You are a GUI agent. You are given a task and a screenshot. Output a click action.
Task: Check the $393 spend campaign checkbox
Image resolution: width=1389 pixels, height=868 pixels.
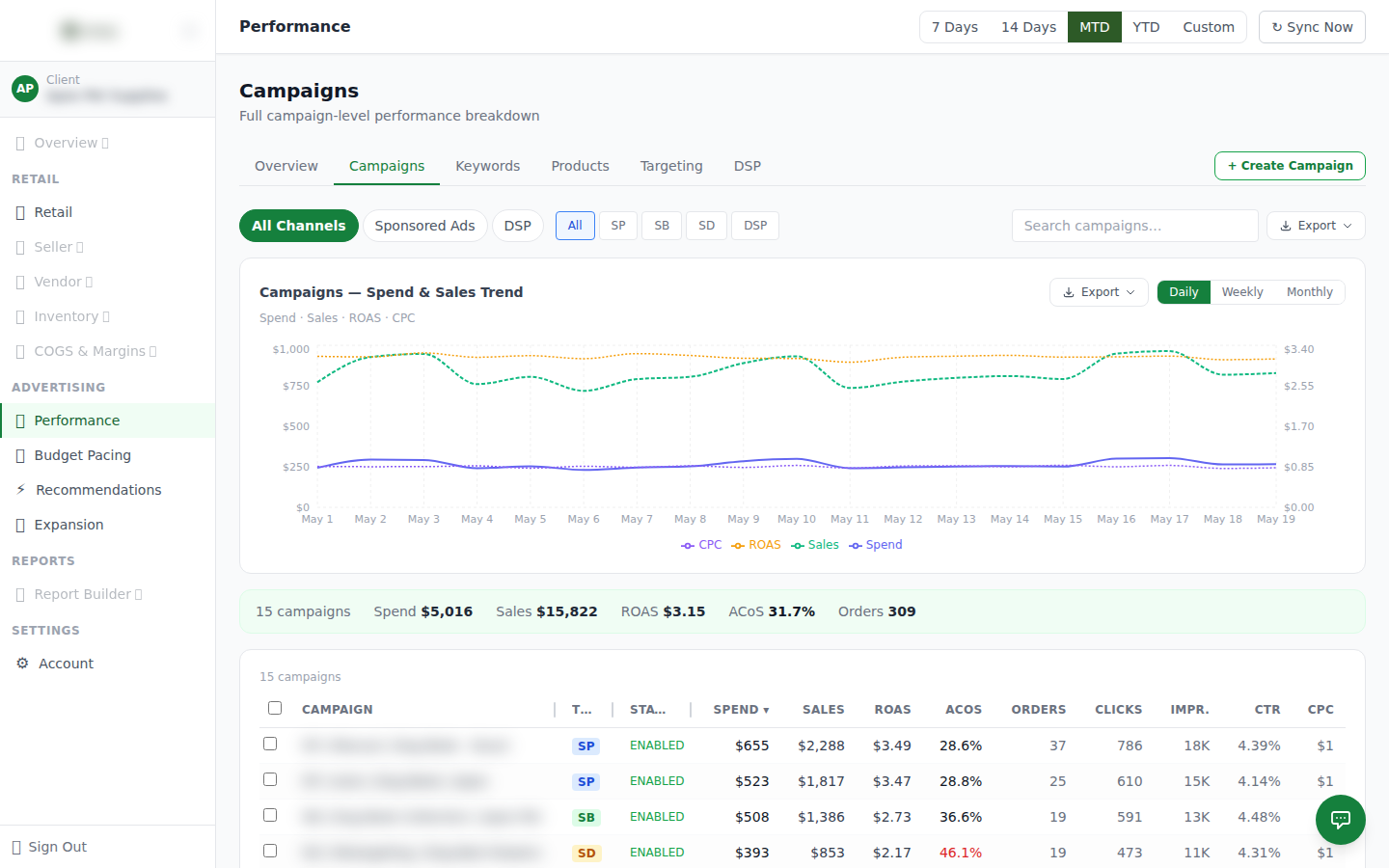coord(270,851)
